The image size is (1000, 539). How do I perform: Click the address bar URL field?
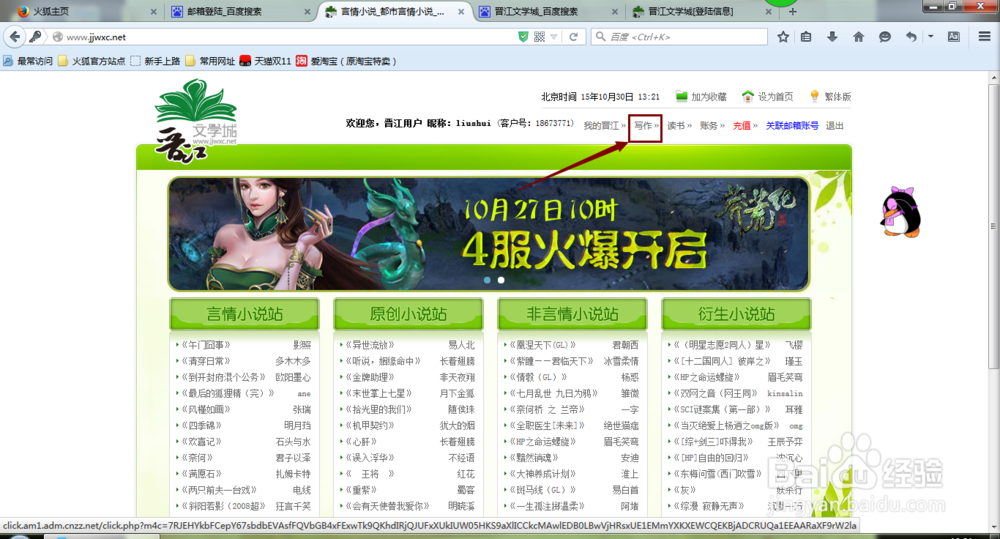click(287, 37)
